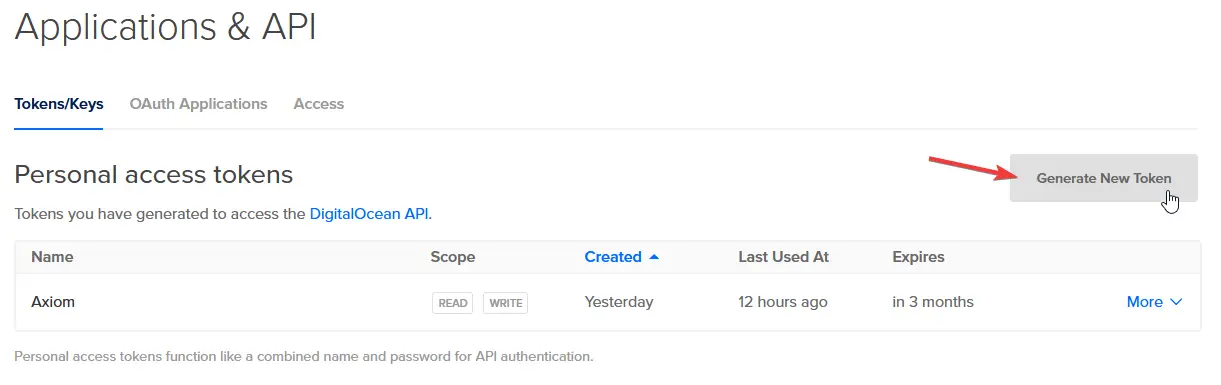This screenshot has height=385, width=1221.
Task: Click the Generate New Token button
Action: 1104,178
